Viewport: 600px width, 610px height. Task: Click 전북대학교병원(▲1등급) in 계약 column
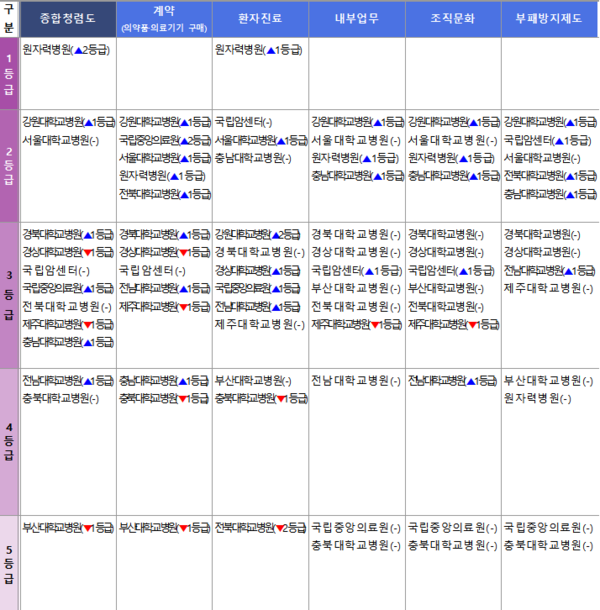165,194
